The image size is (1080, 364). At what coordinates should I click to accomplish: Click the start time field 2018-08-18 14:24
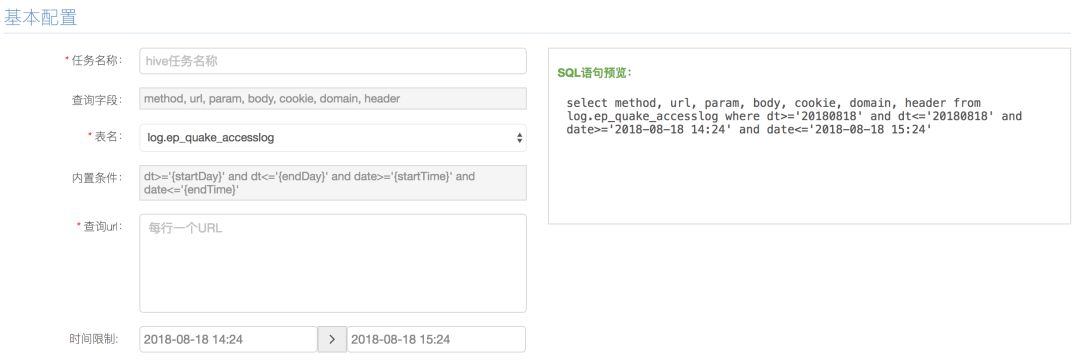[228, 339]
